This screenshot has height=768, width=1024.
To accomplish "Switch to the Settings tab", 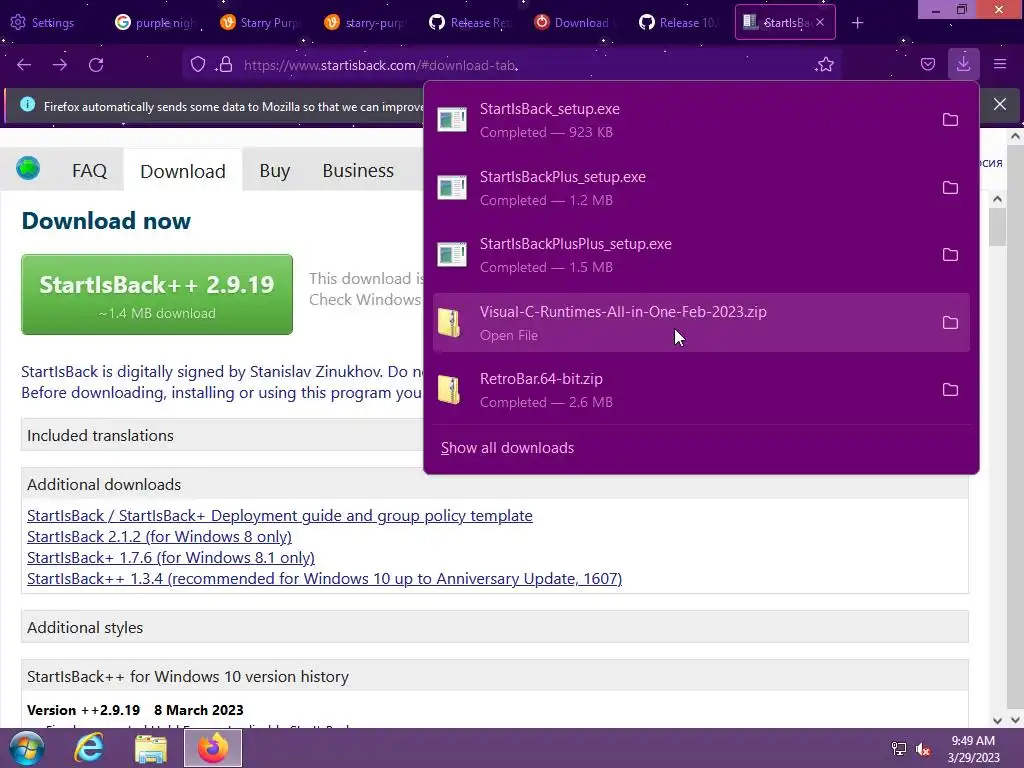I will (42, 23).
